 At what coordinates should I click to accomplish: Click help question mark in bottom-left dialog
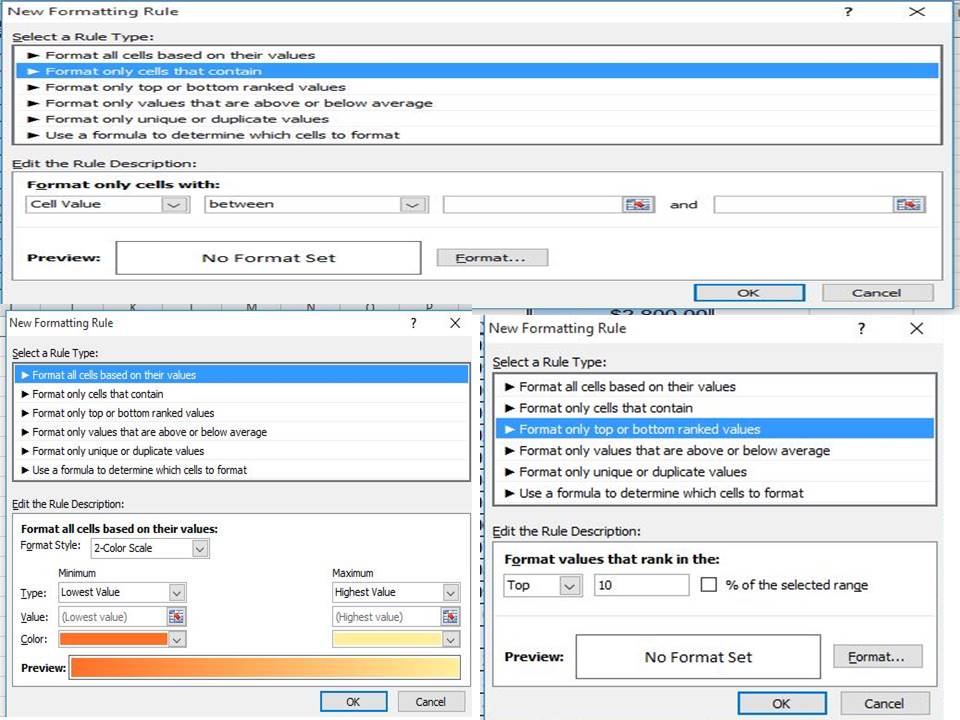413,323
